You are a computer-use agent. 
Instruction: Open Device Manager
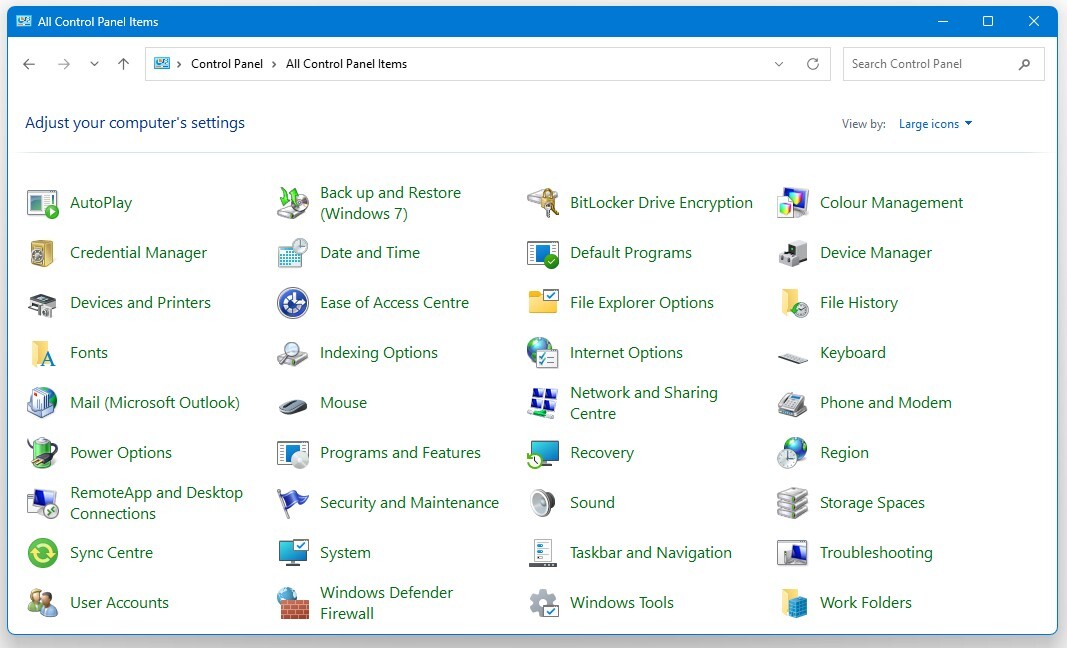(x=875, y=252)
